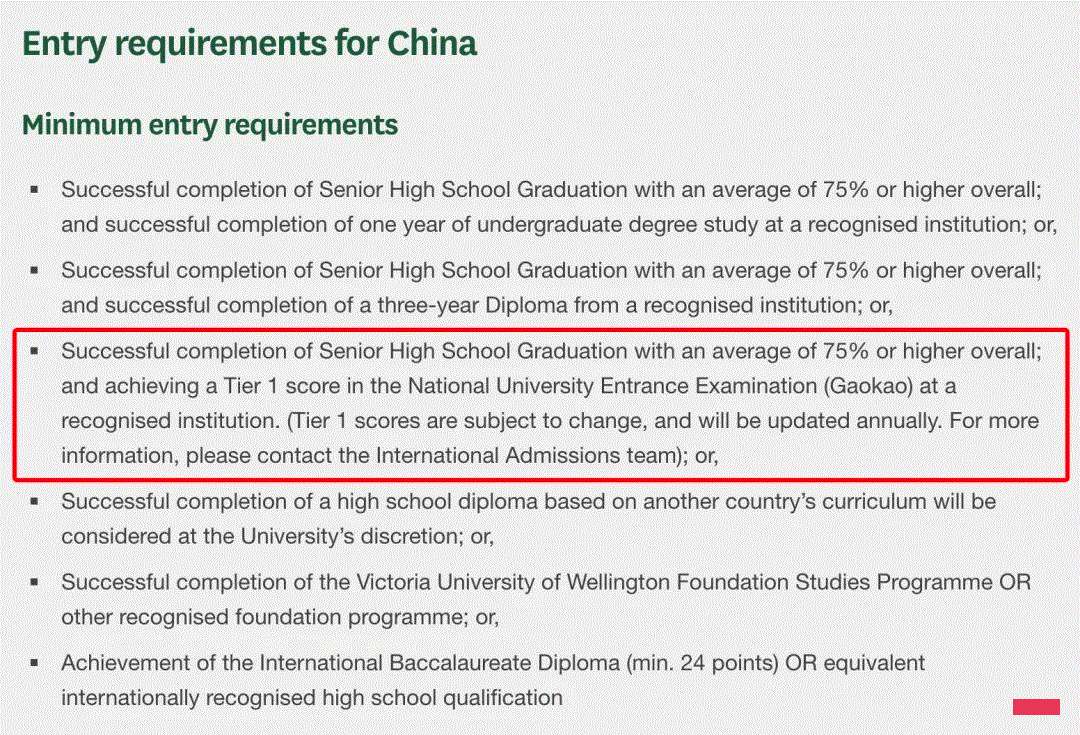Image resolution: width=1080 pixels, height=735 pixels.
Task: Click bullet marker for the International Baccalaureate item
Action: pos(34,663)
